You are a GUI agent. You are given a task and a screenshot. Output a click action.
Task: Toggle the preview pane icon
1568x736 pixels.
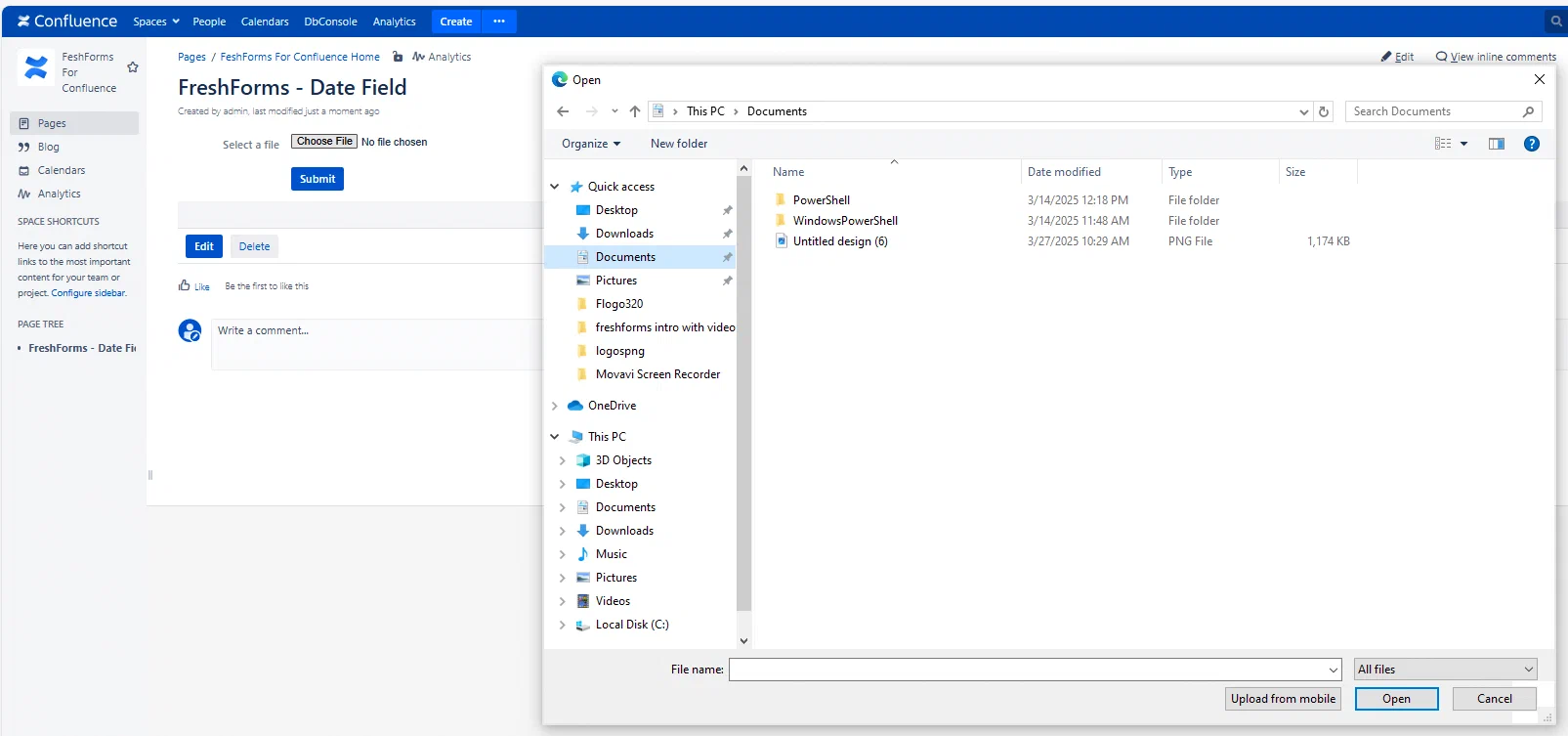click(1496, 144)
